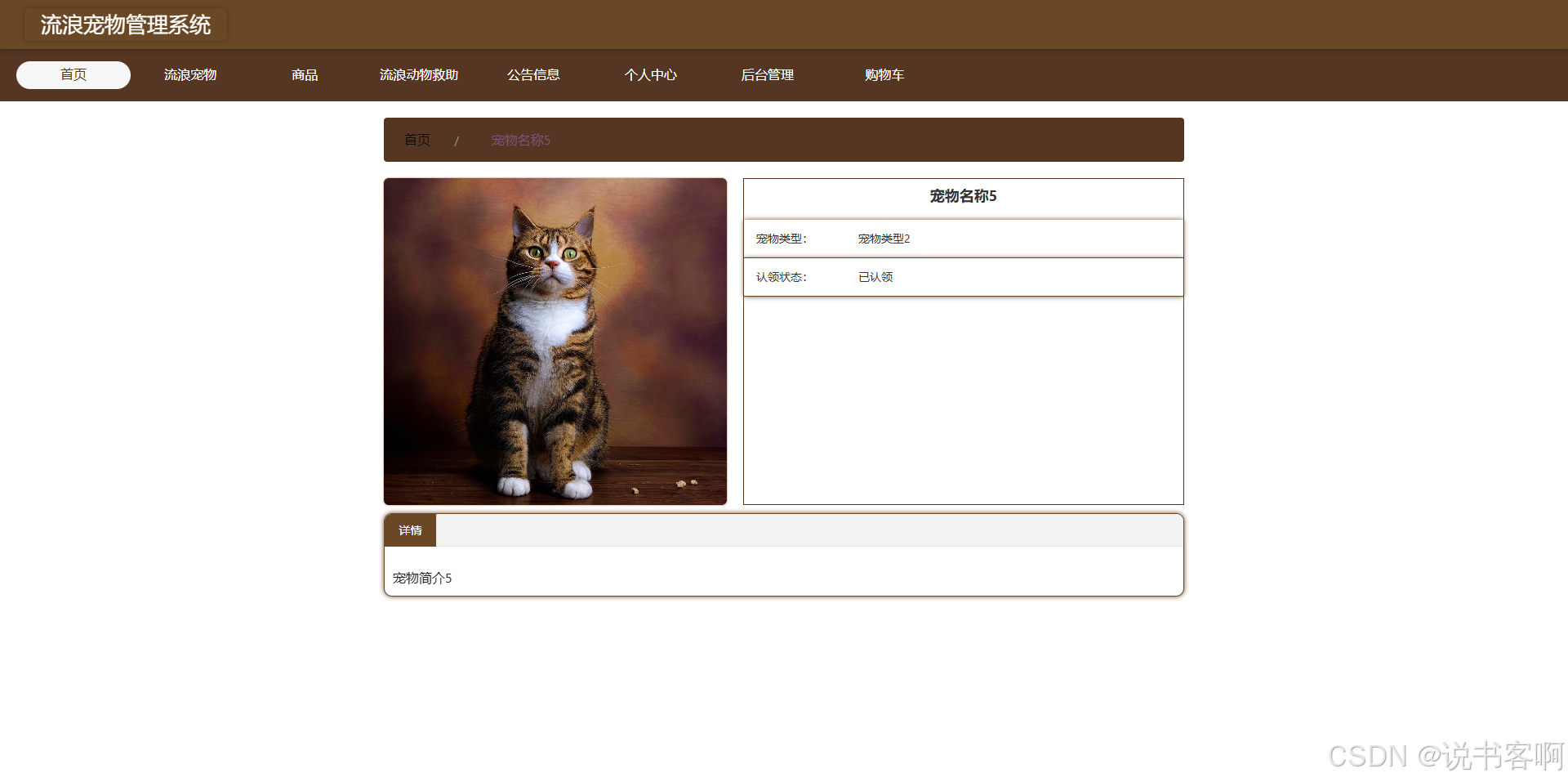This screenshot has height=782, width=1568.
Task: Open the 购物车 cart page
Action: (884, 75)
